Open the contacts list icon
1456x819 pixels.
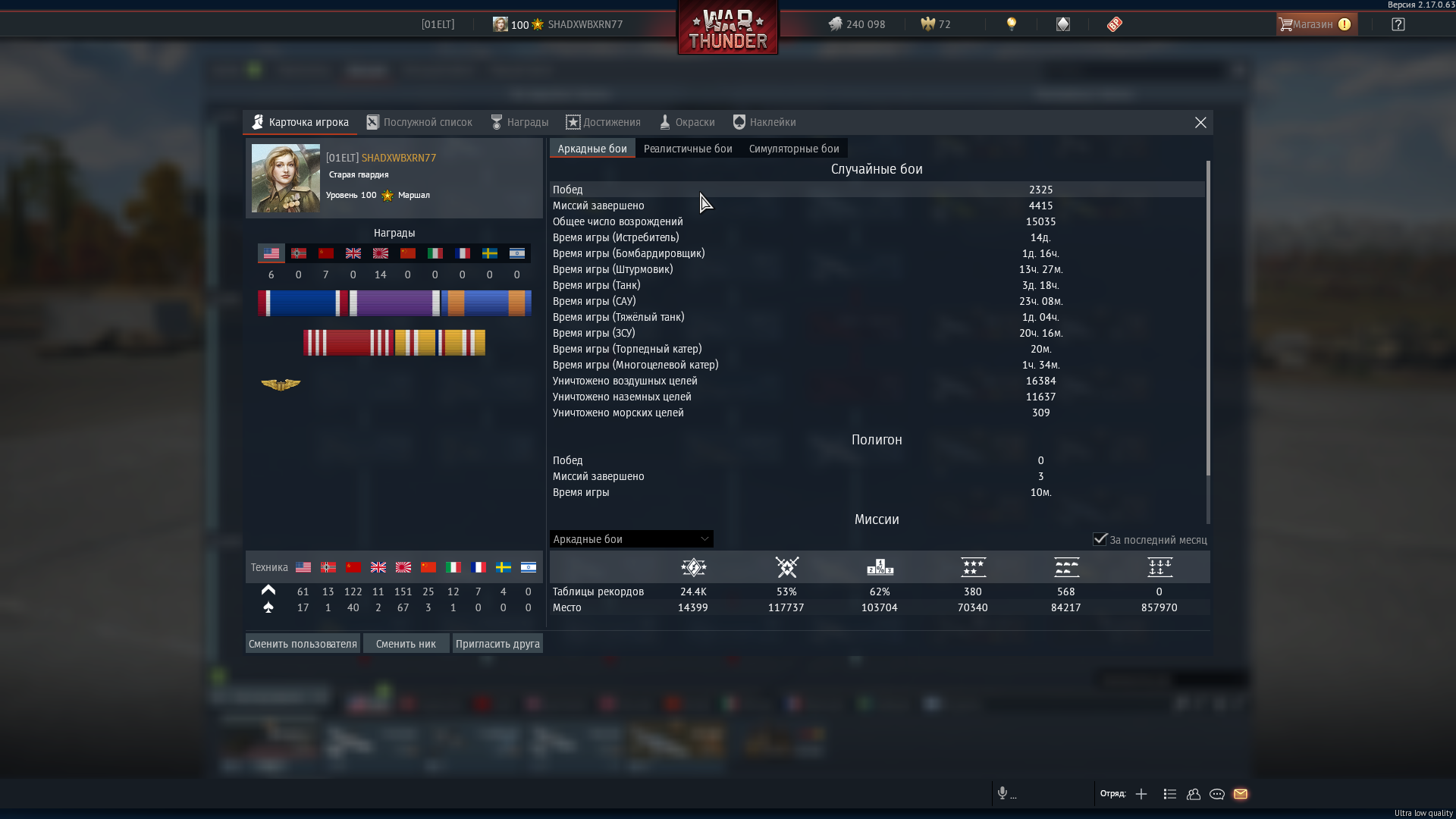click(x=1170, y=794)
